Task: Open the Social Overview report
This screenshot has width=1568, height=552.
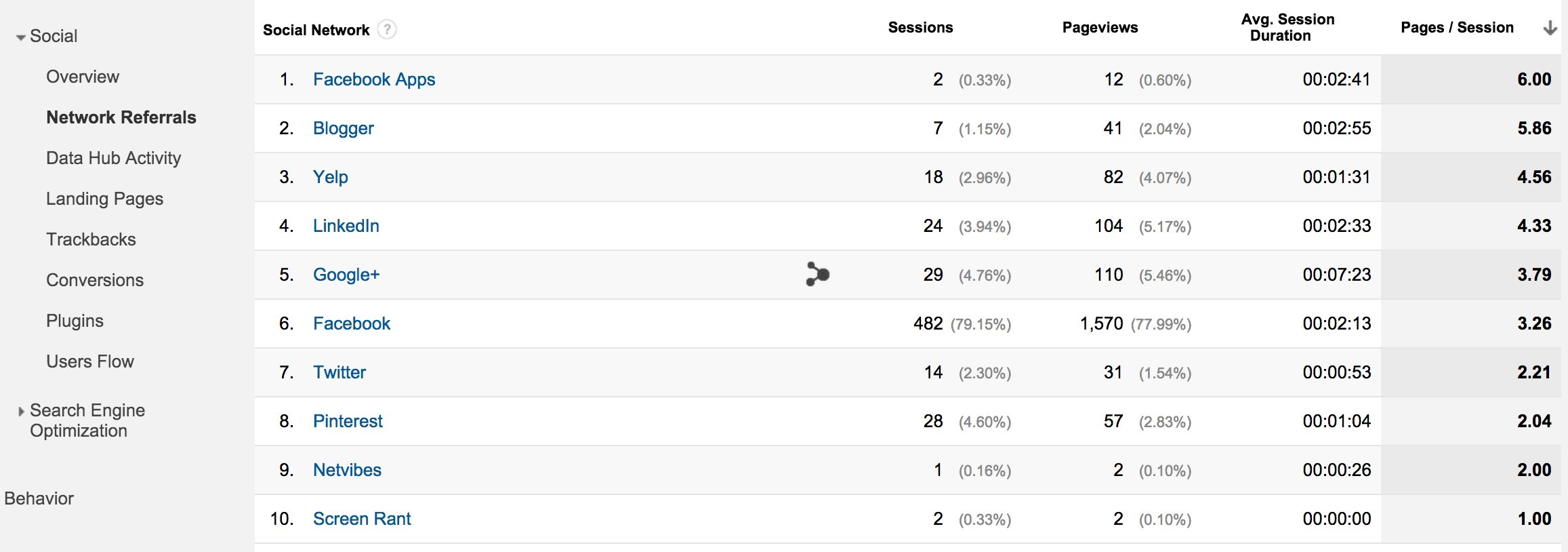Action: point(83,77)
